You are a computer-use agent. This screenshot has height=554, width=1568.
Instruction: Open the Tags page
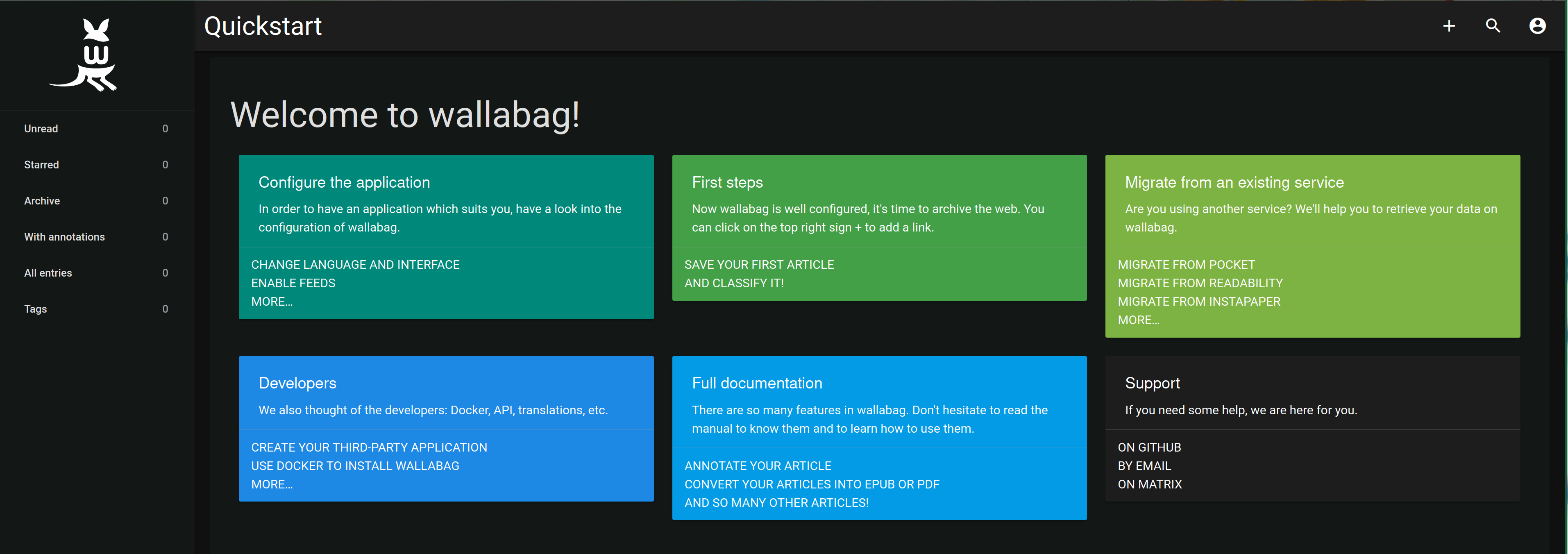pyautogui.click(x=98, y=309)
